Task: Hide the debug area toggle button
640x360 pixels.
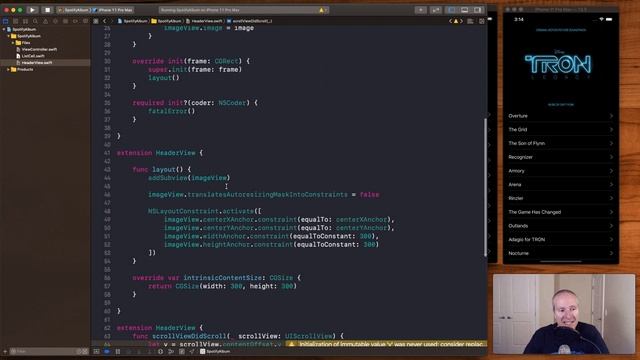Action: pos(96,351)
